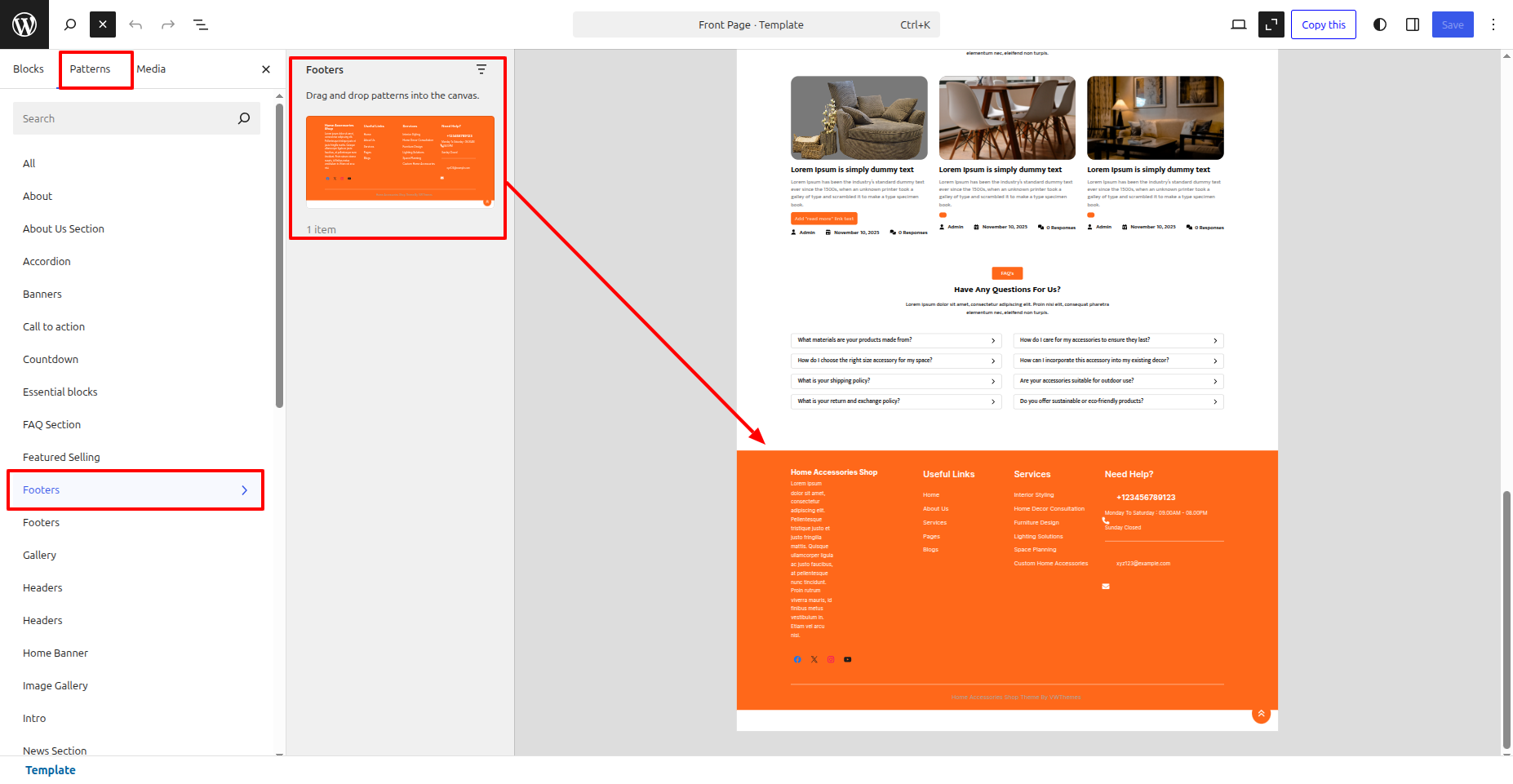Viewport: 1513px width, 784px height.
Task: Click the fullscreen view icon
Action: 1271,24
